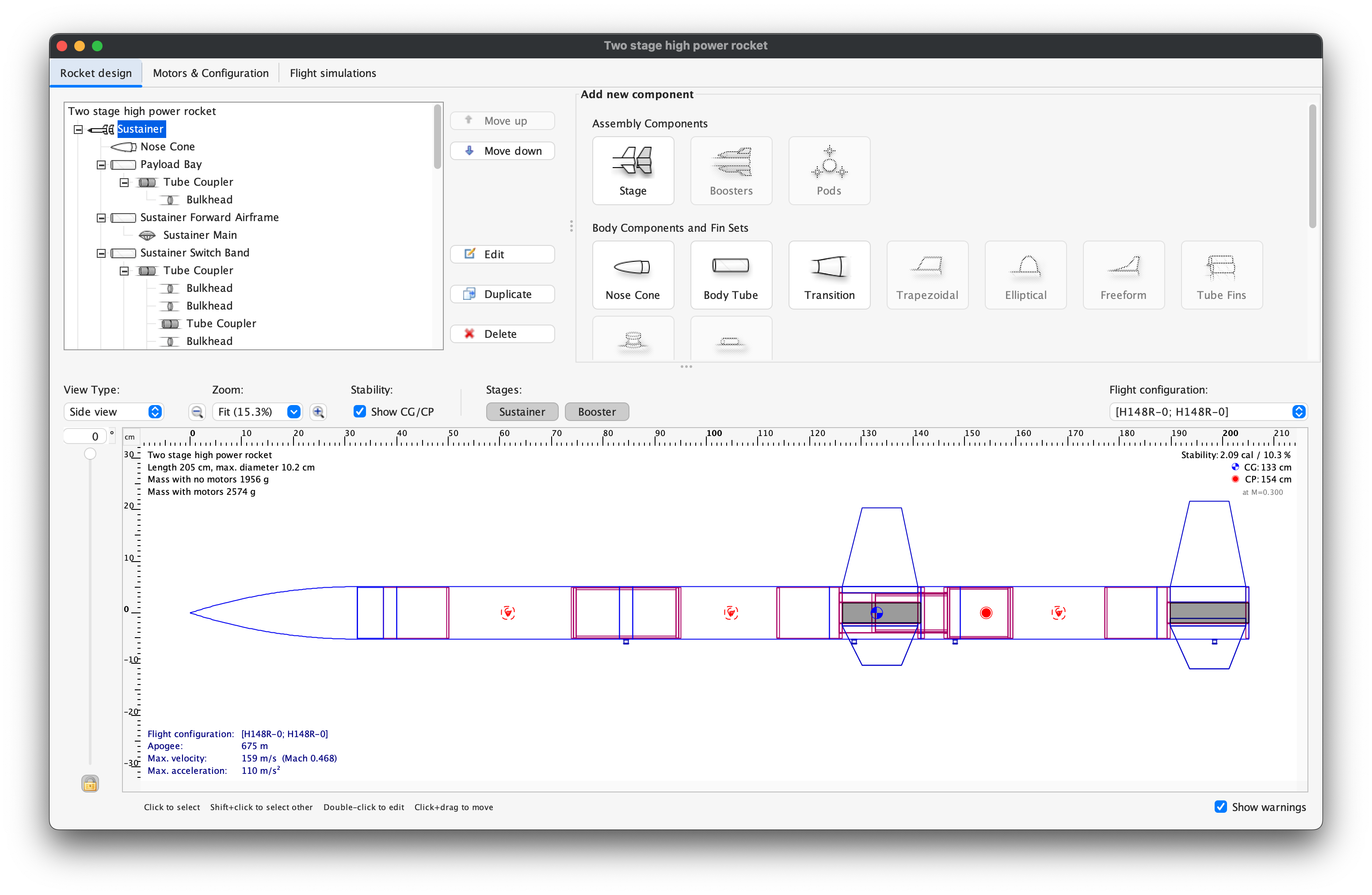Screen dimensions: 1372x895
Task: Toggle the Booster stage button
Action: point(596,412)
